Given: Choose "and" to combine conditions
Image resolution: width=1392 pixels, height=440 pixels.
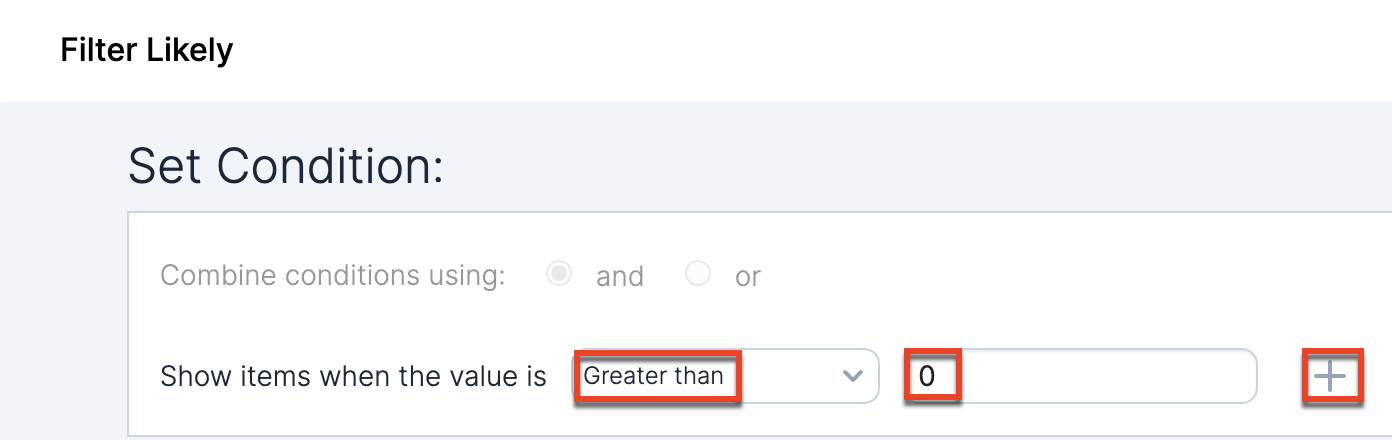Looking at the screenshot, I should coord(559,275).
